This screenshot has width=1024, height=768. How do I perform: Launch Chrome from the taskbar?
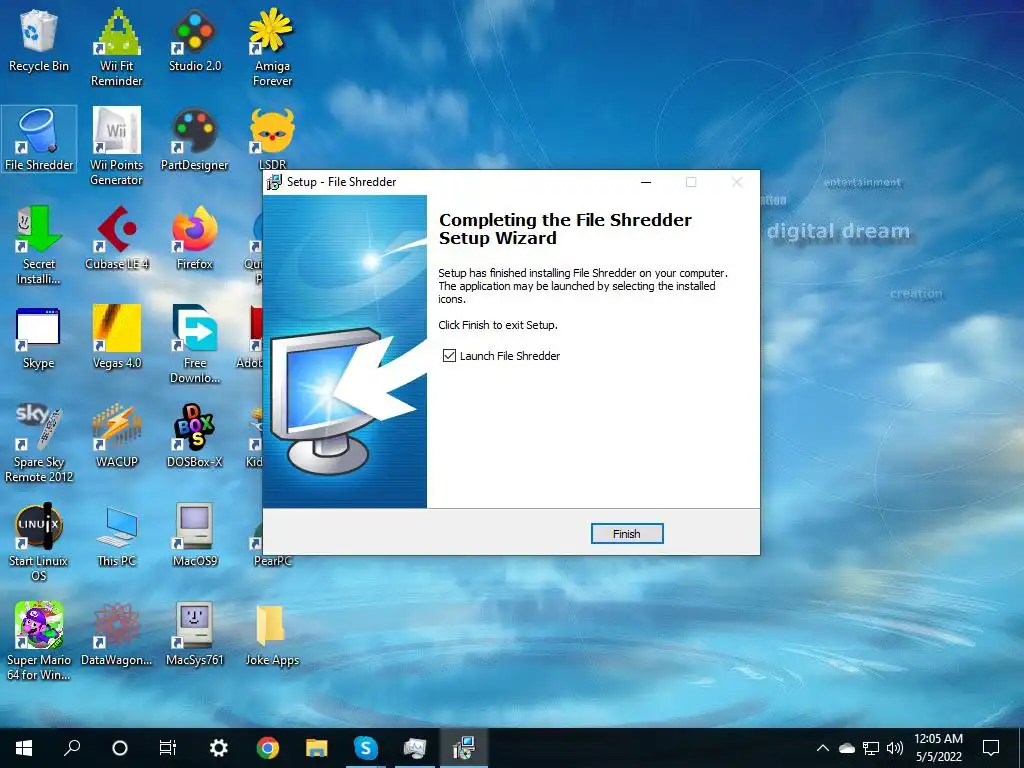click(268, 748)
